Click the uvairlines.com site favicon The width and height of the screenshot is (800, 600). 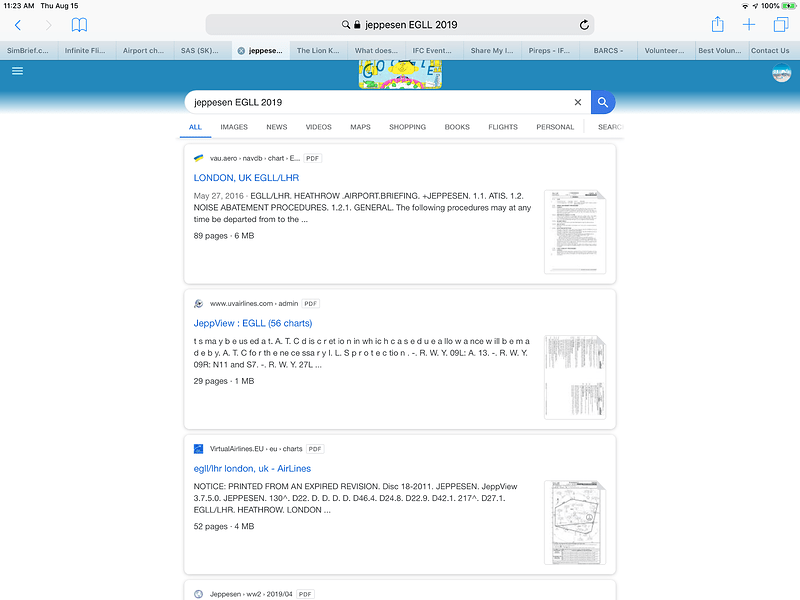point(198,304)
